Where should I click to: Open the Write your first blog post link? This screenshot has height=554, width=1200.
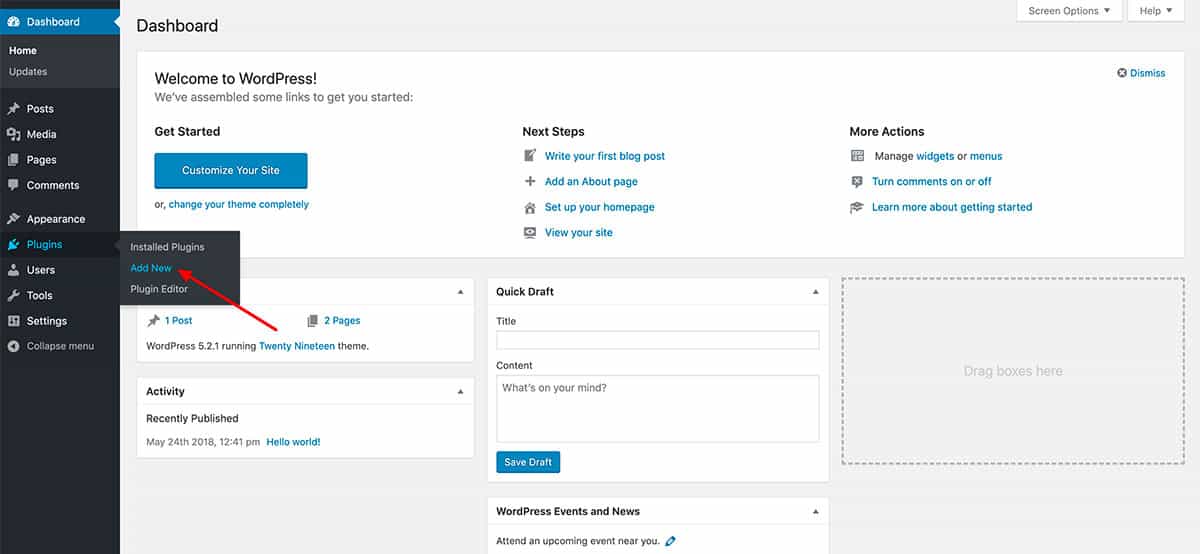(x=605, y=156)
